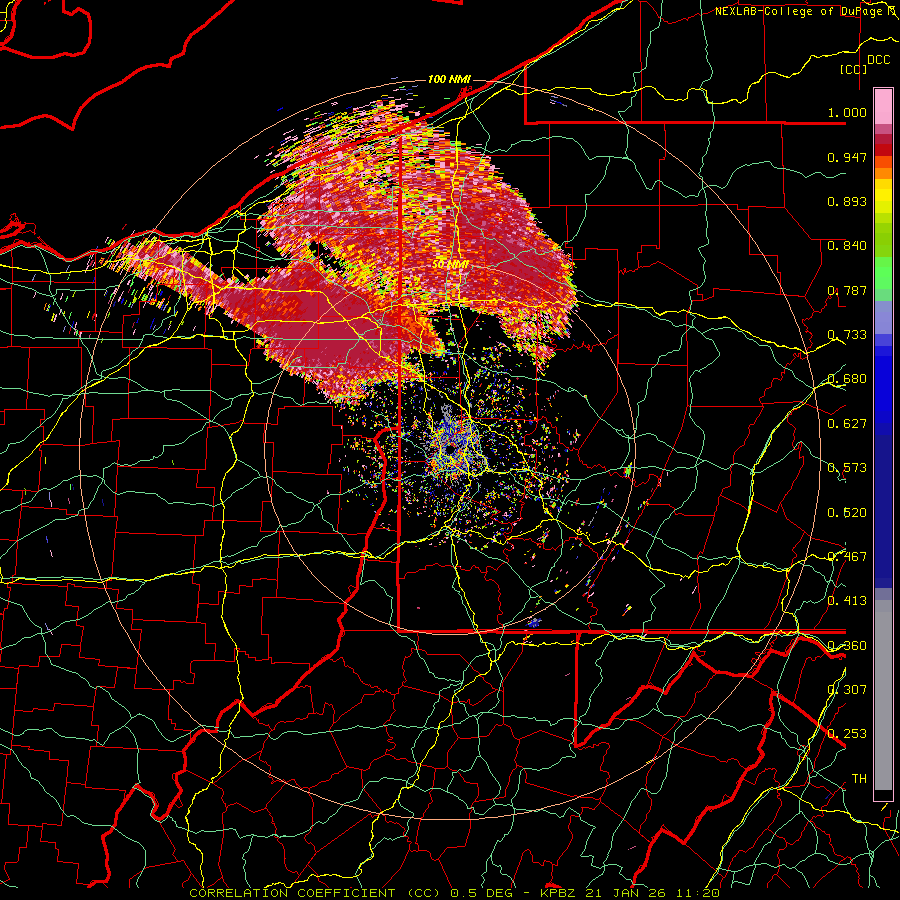Select the 0.947 scale value
The image size is (900, 900).
pyautogui.click(x=847, y=157)
